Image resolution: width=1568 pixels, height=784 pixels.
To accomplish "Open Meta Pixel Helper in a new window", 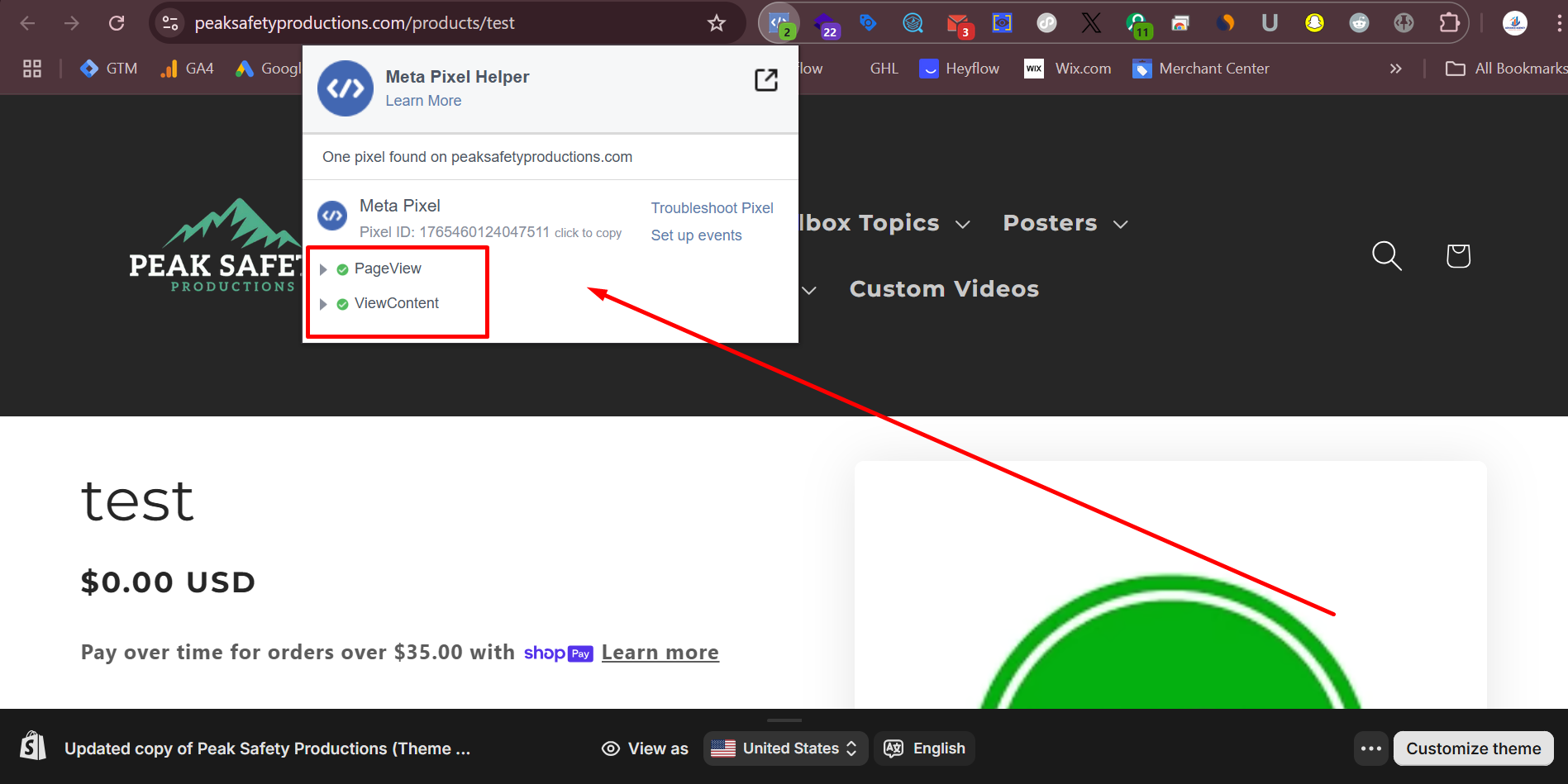I will [765, 80].
